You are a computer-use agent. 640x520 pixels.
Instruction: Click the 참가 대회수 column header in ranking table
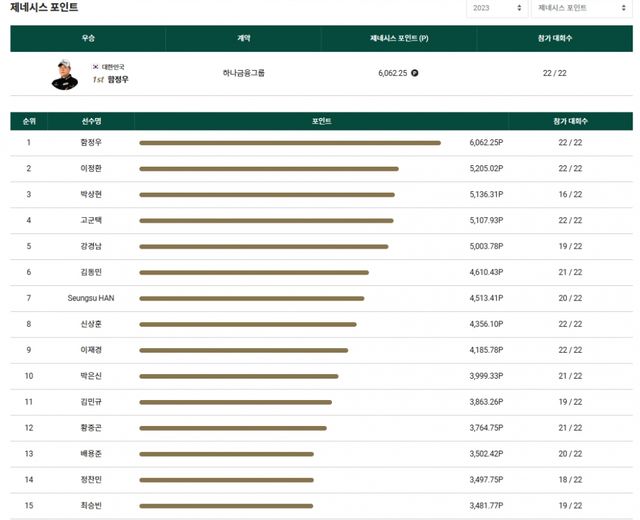click(x=570, y=121)
